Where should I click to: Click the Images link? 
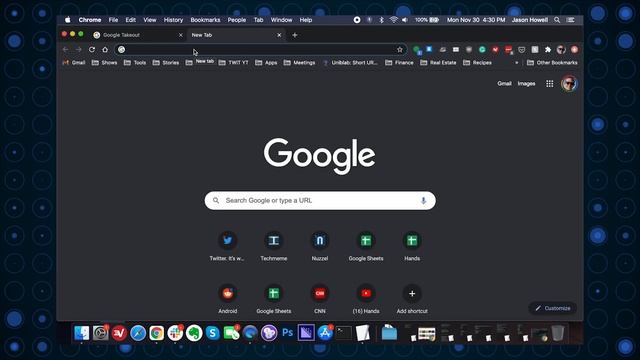pos(526,84)
